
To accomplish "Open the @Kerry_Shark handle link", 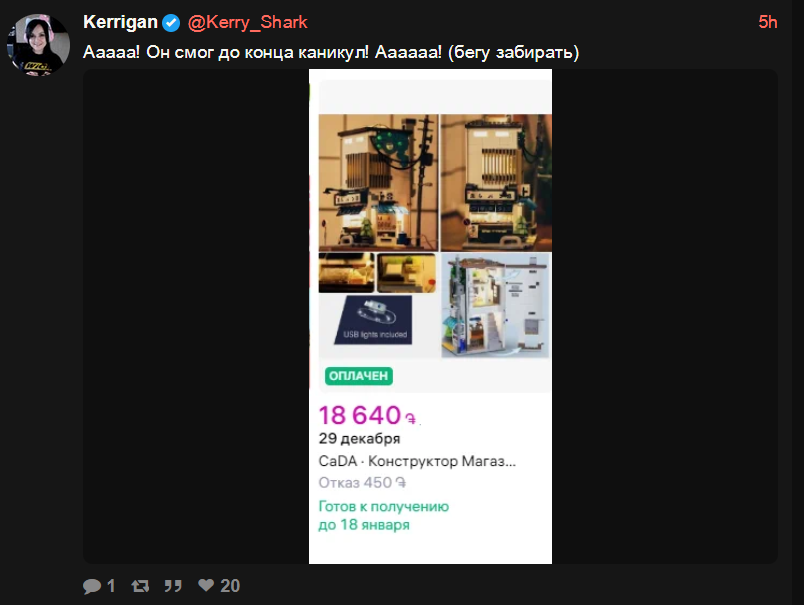I will tap(247, 22).
